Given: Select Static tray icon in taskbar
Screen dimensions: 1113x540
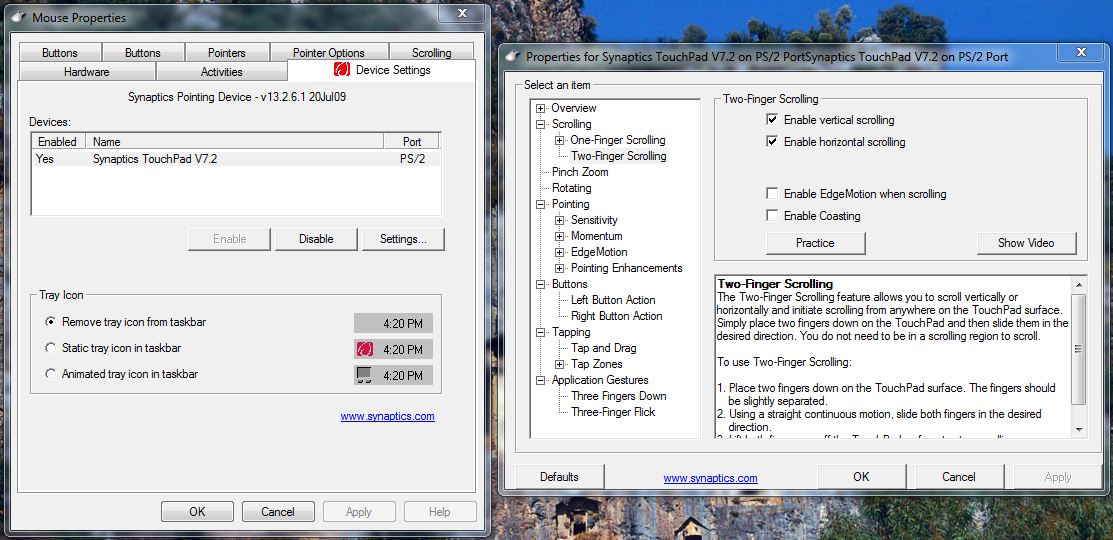Looking at the screenshot, I should (x=50, y=348).
